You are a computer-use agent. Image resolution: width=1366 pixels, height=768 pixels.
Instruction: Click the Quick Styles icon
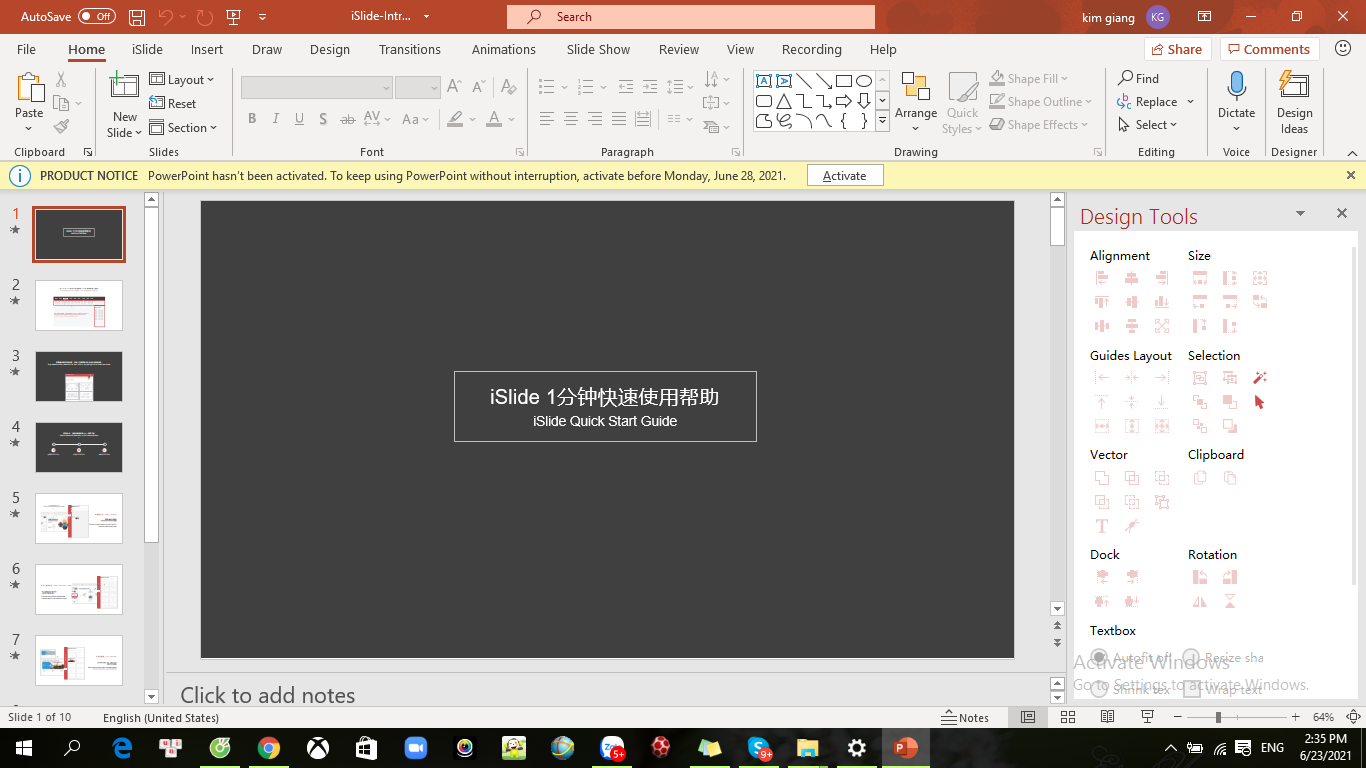pyautogui.click(x=963, y=88)
